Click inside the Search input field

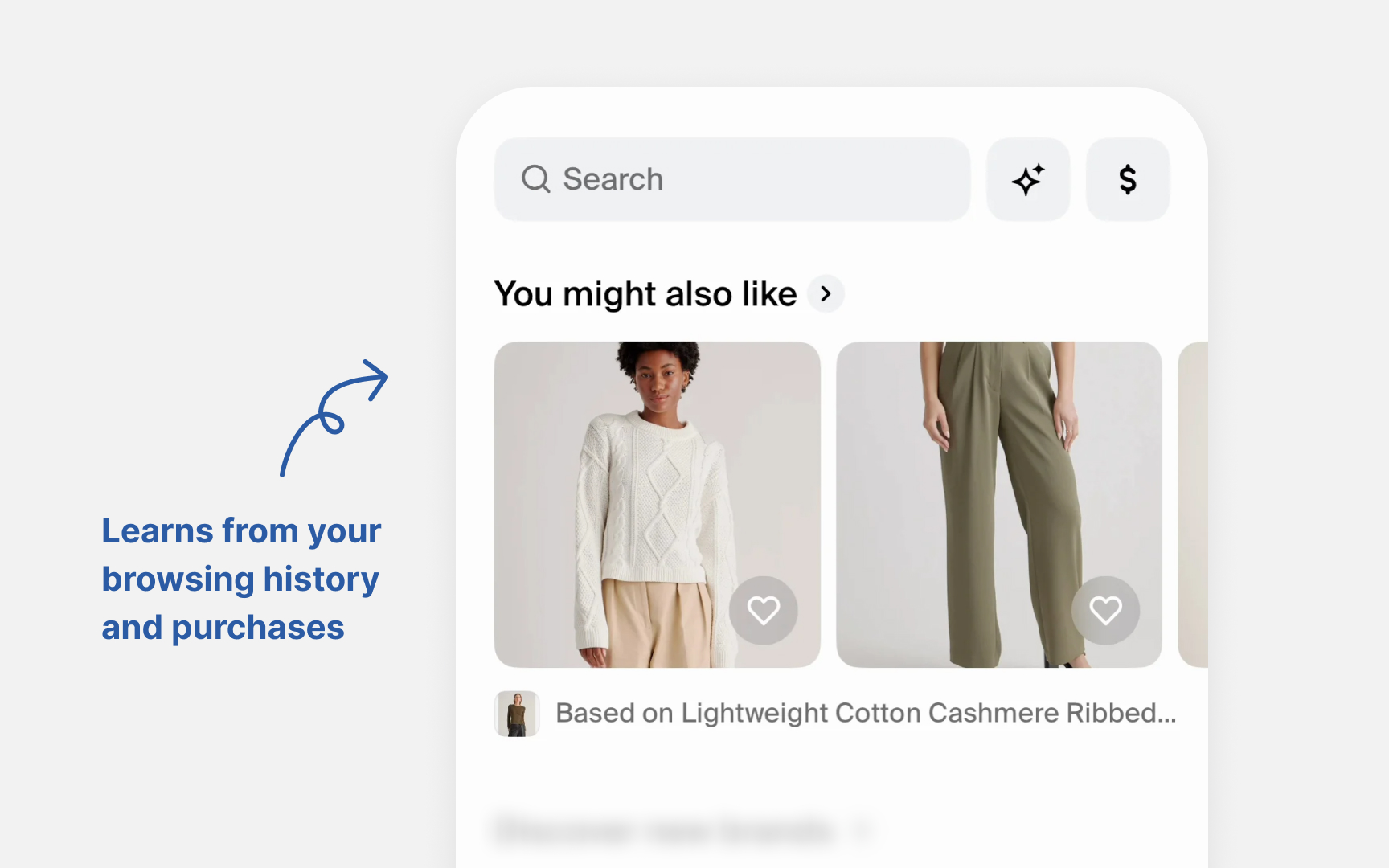point(723,178)
